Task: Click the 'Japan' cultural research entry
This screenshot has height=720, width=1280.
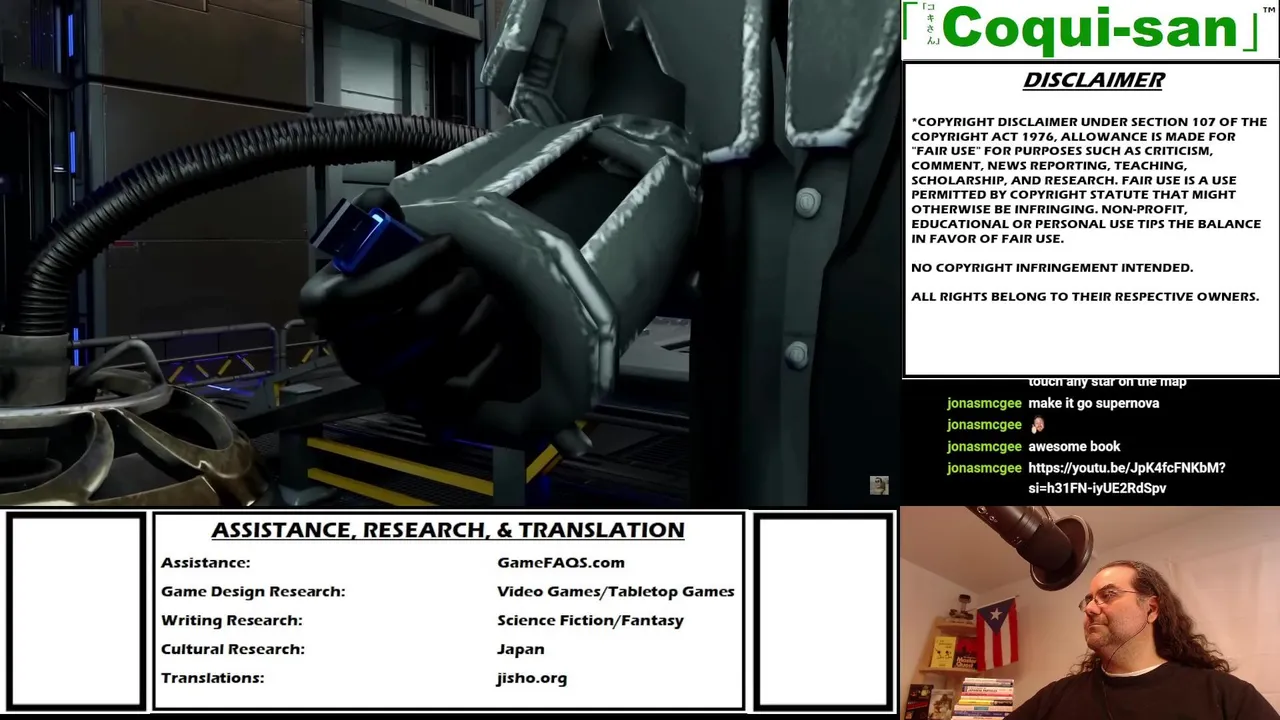Action: [520, 649]
